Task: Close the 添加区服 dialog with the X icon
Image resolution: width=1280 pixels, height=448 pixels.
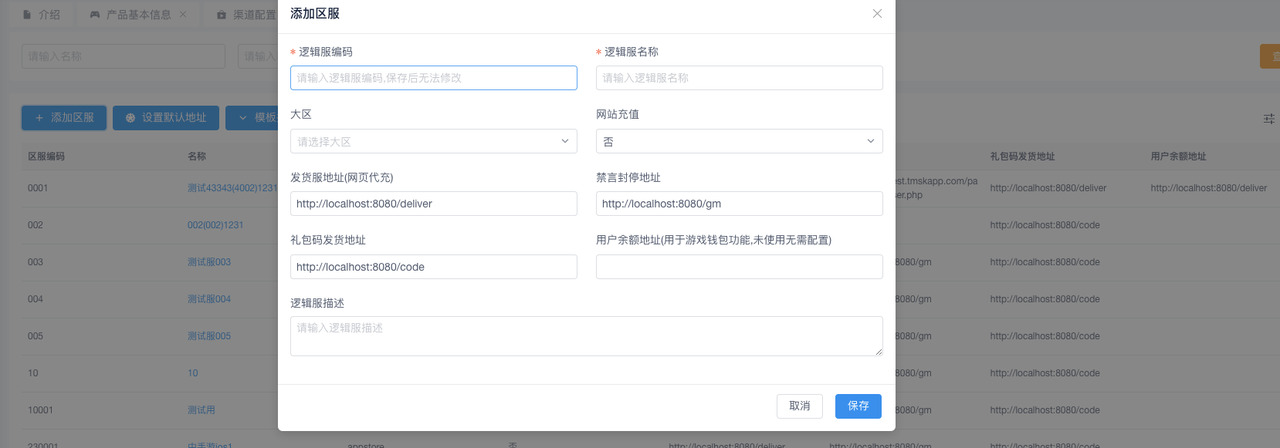Action: click(x=877, y=14)
